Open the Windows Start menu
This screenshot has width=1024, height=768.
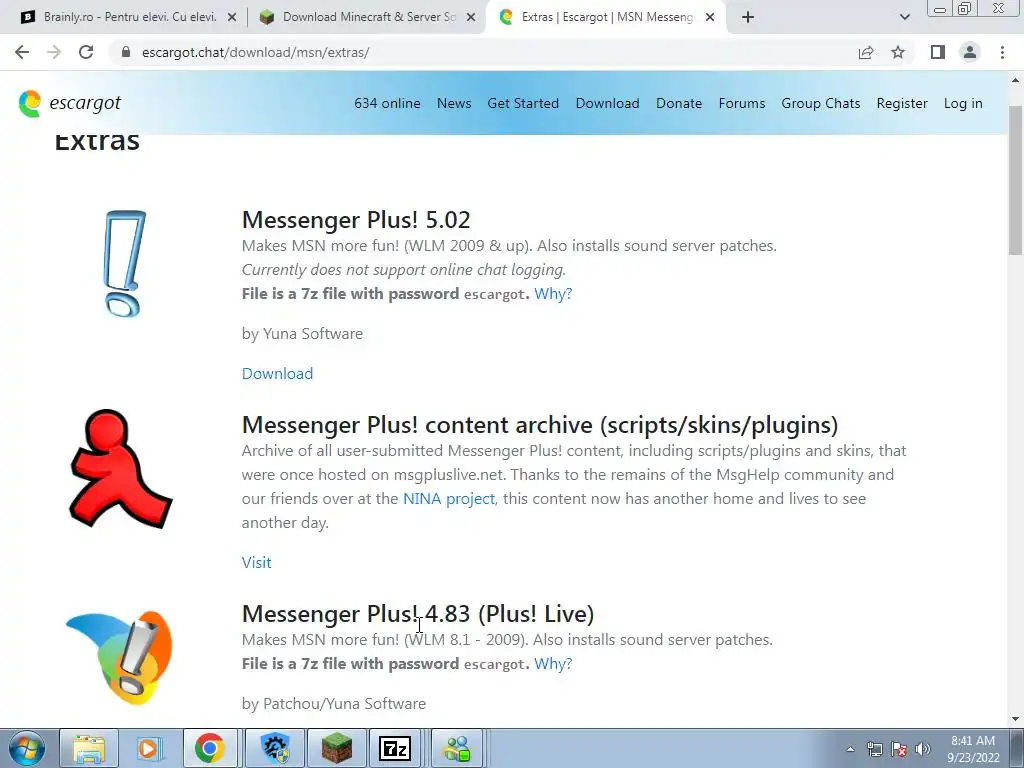point(26,748)
